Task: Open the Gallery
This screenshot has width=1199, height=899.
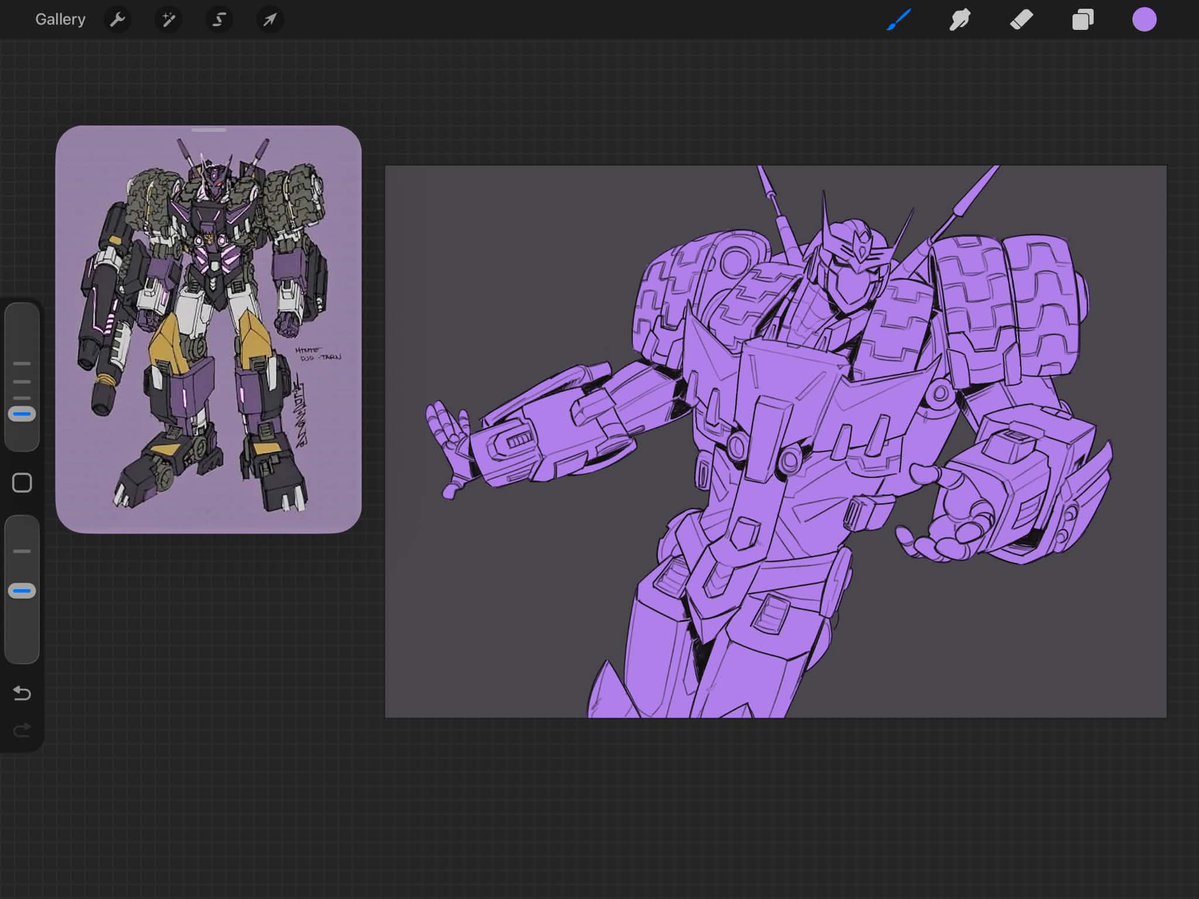Action: pos(60,19)
